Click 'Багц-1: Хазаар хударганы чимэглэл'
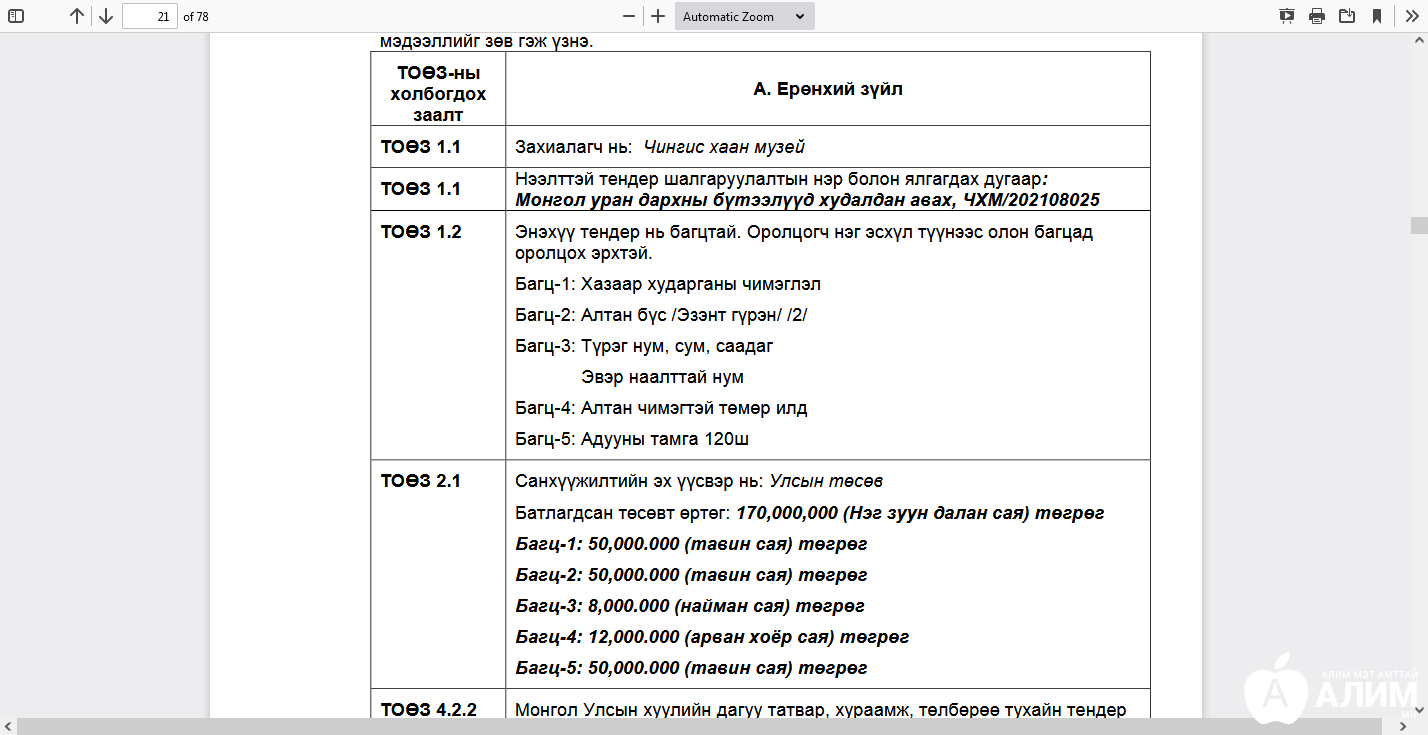This screenshot has width=1428, height=735. click(668, 284)
